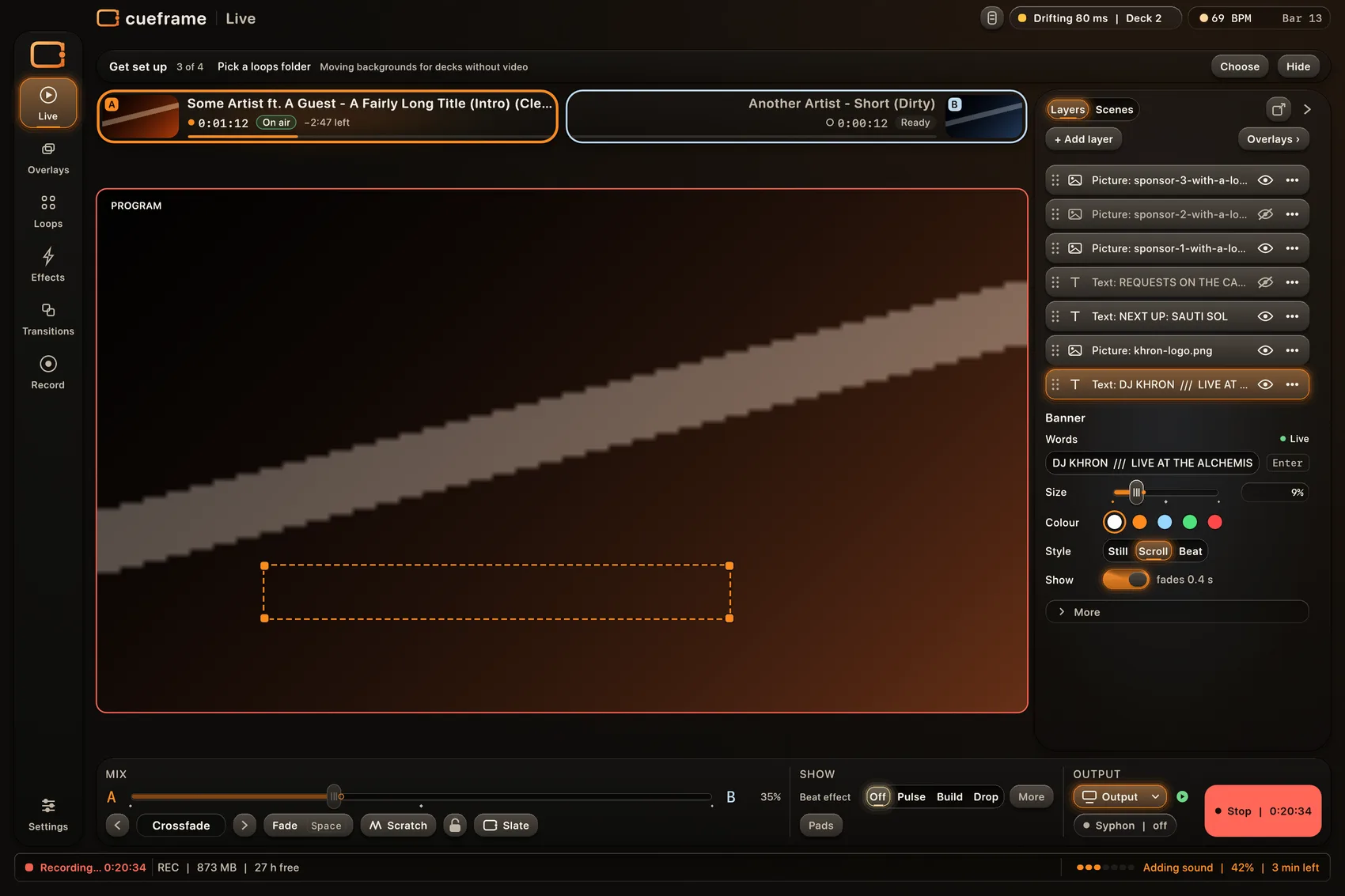Image resolution: width=1345 pixels, height=896 pixels.
Task: Stop the recording at 0:20:34
Action: tap(1263, 811)
